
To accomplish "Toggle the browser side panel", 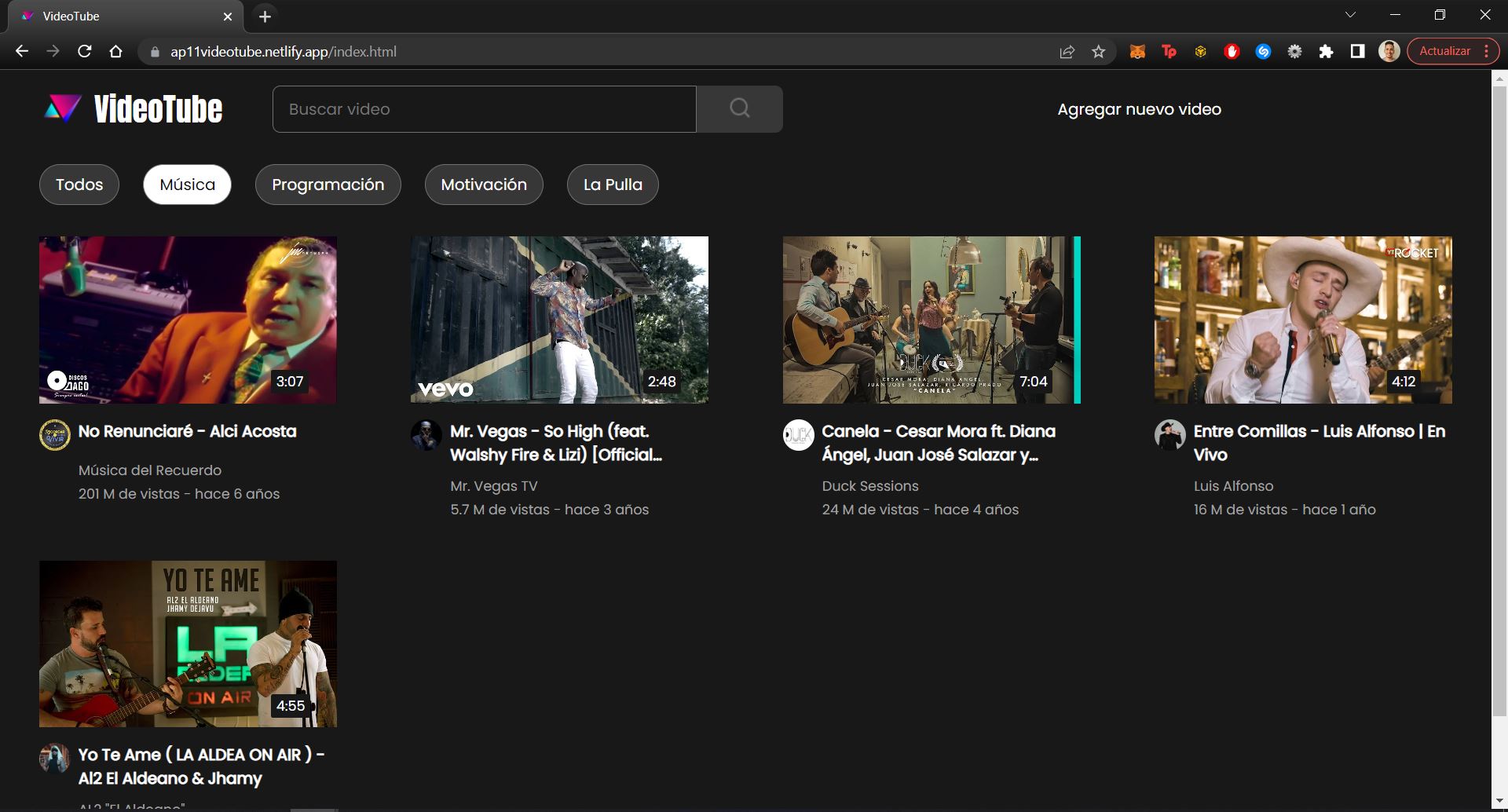I will (1357, 52).
